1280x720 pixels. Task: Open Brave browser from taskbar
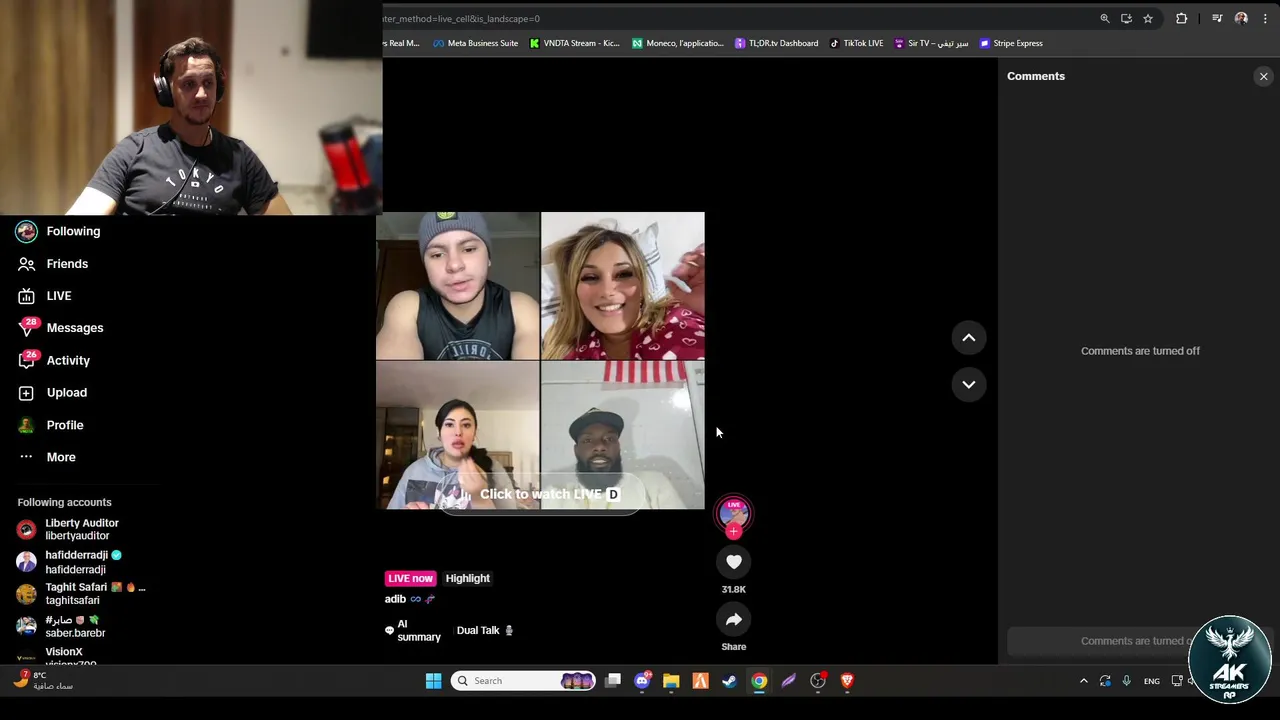(847, 681)
